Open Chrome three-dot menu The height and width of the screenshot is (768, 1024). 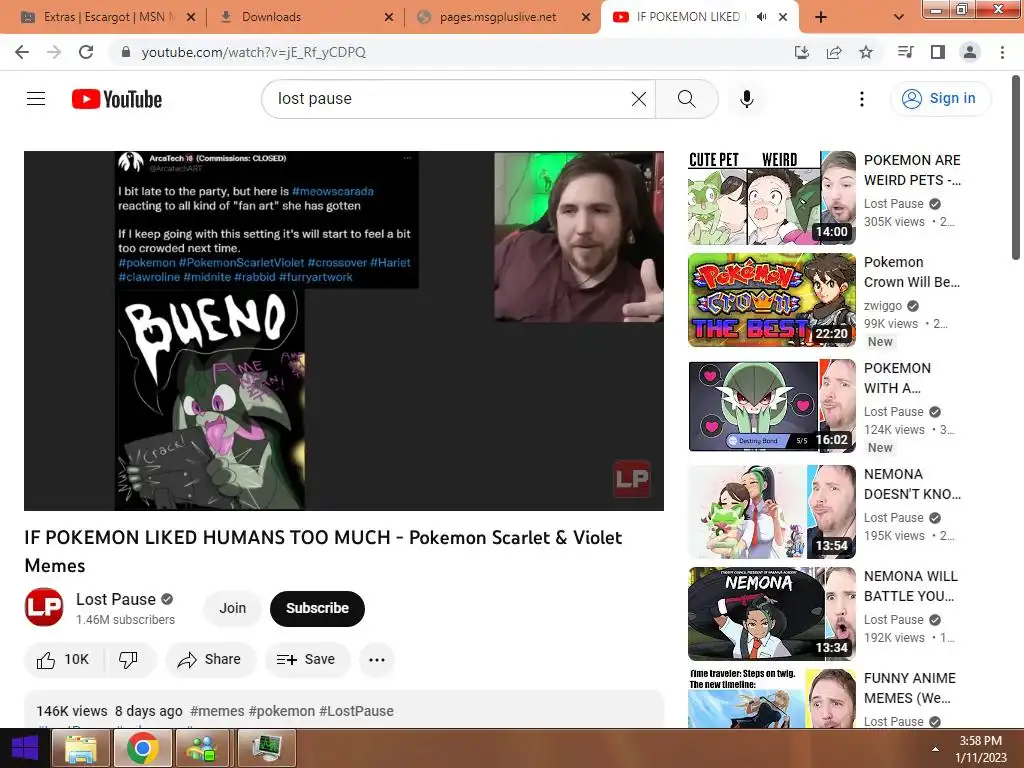[1002, 52]
